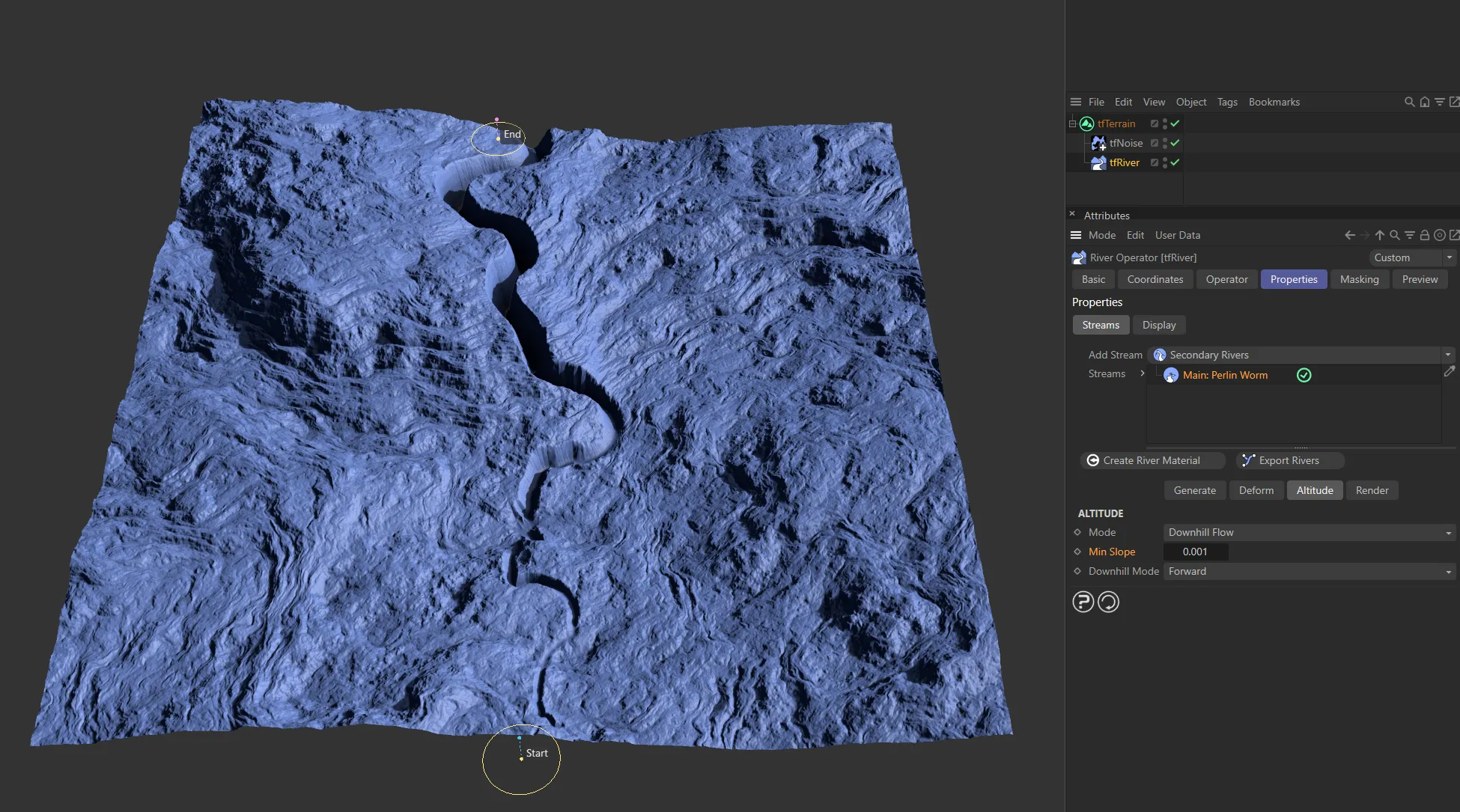Image resolution: width=1460 pixels, height=812 pixels.
Task: Click the Min Slope value field
Action: coord(1196,552)
